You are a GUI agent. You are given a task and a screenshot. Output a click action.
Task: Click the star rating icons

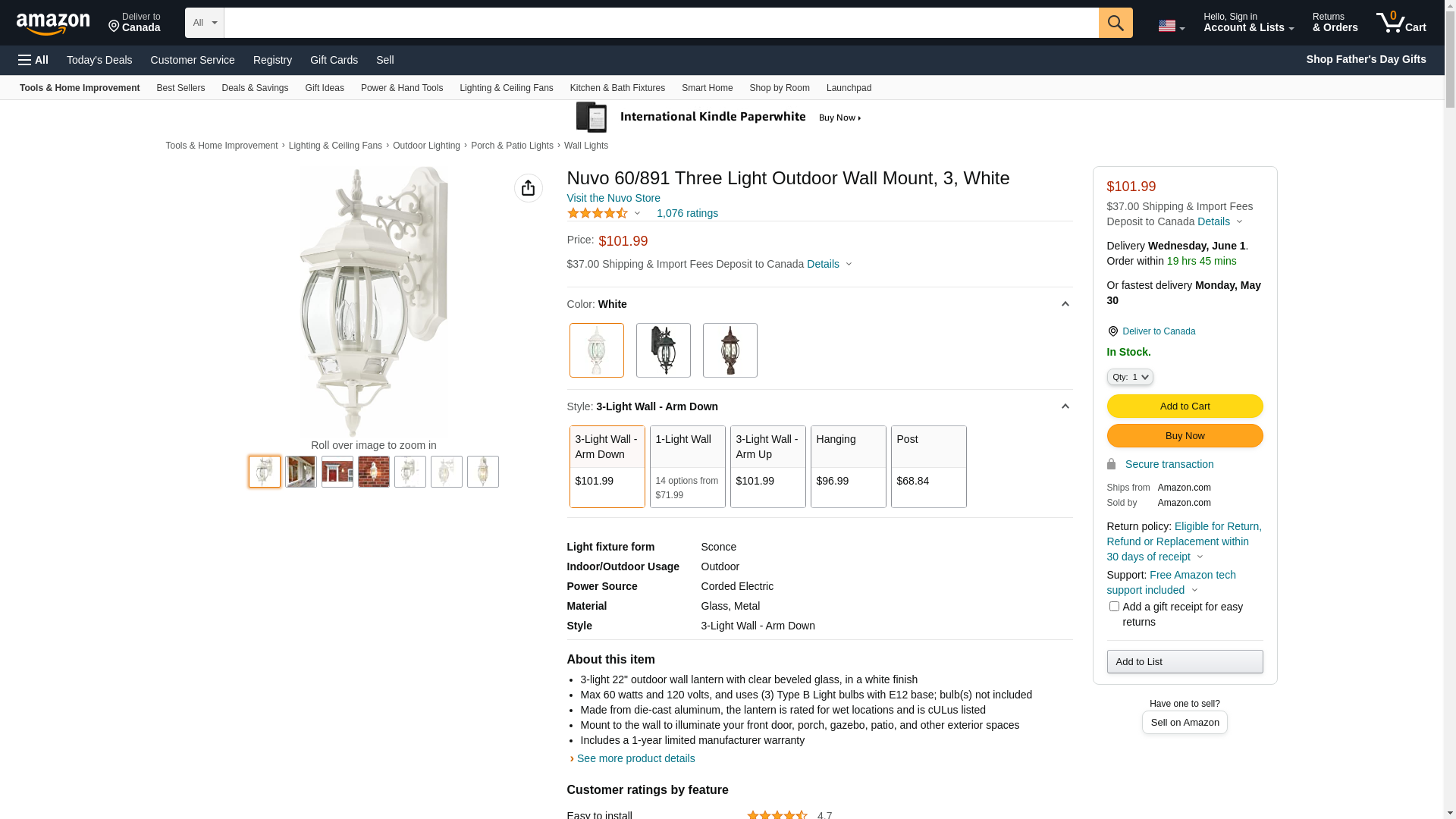[x=598, y=214]
